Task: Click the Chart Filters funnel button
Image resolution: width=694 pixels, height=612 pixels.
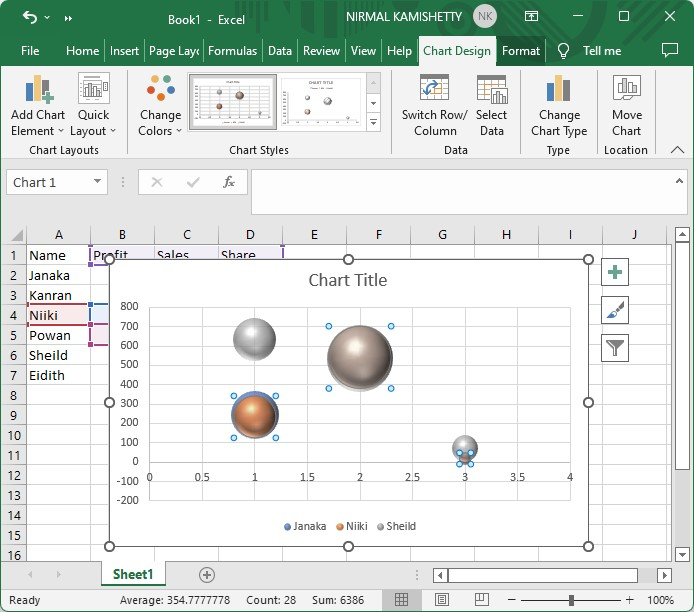Action: pyautogui.click(x=615, y=348)
